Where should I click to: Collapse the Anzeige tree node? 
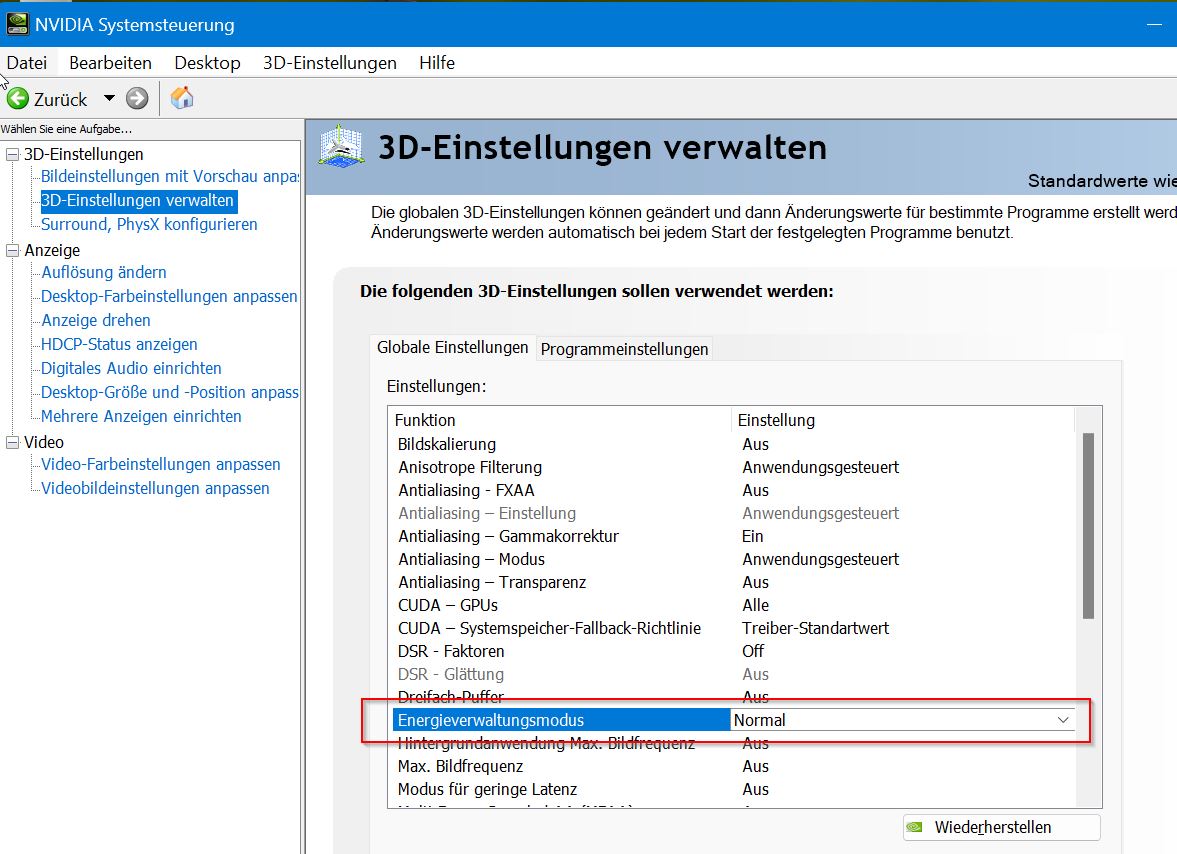click(x=12, y=250)
